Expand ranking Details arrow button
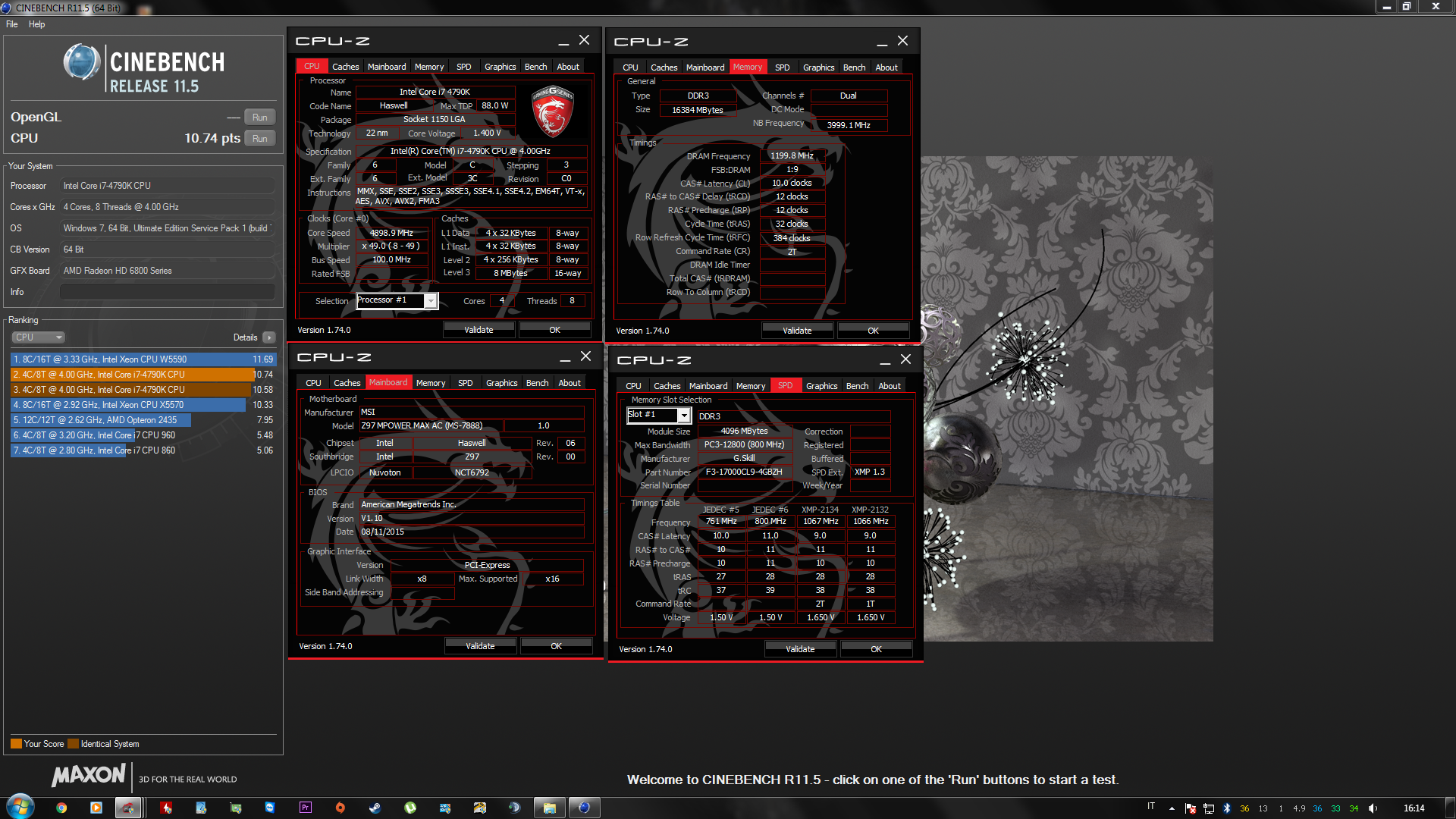Image resolution: width=1456 pixels, height=819 pixels. [269, 337]
